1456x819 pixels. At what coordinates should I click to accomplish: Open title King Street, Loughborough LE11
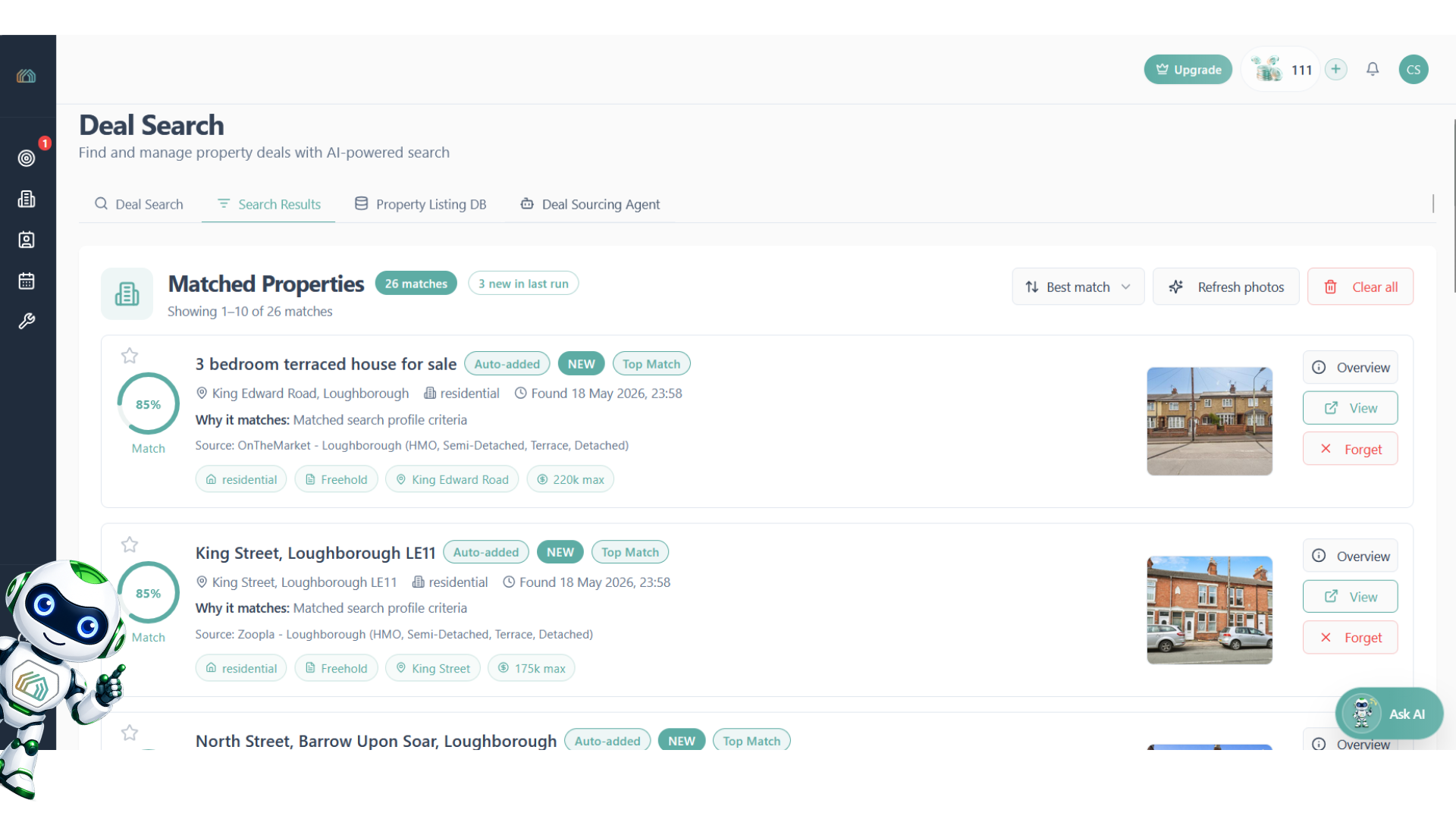(315, 553)
